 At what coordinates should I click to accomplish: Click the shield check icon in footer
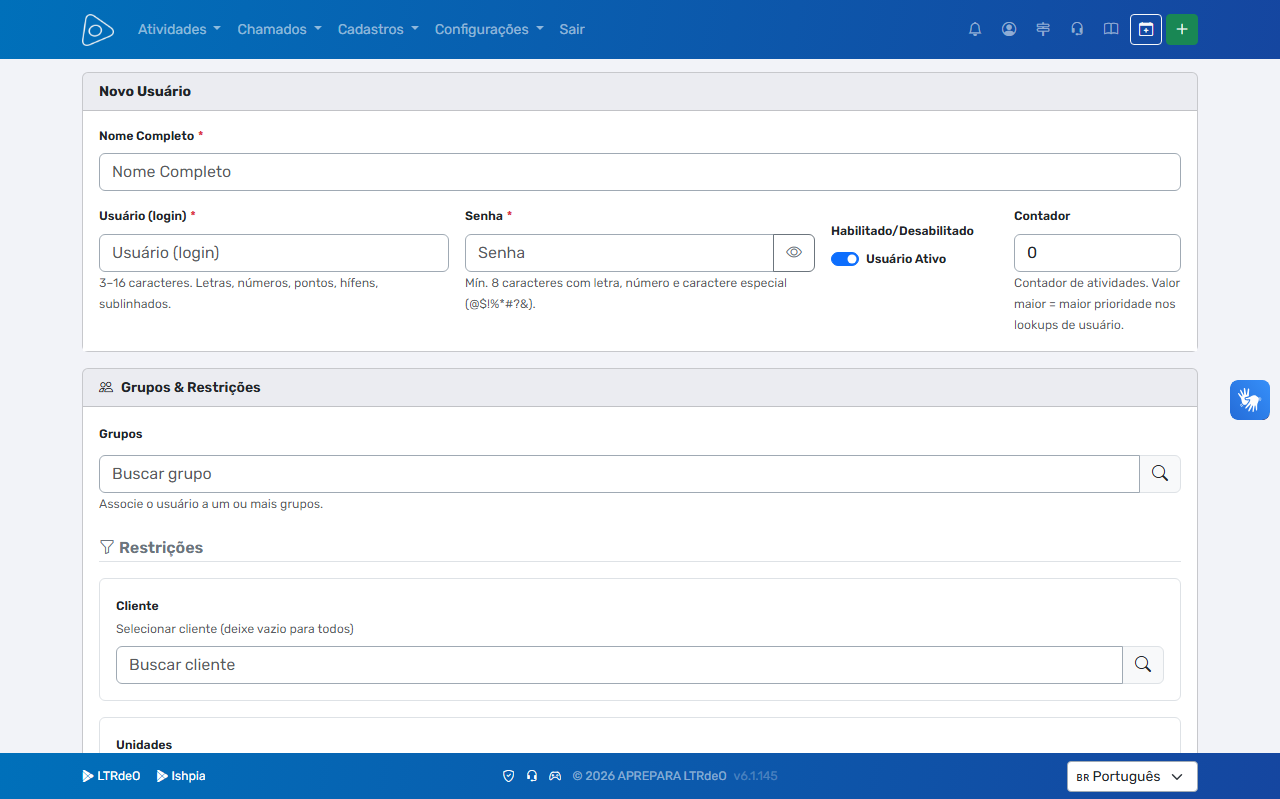coord(508,776)
